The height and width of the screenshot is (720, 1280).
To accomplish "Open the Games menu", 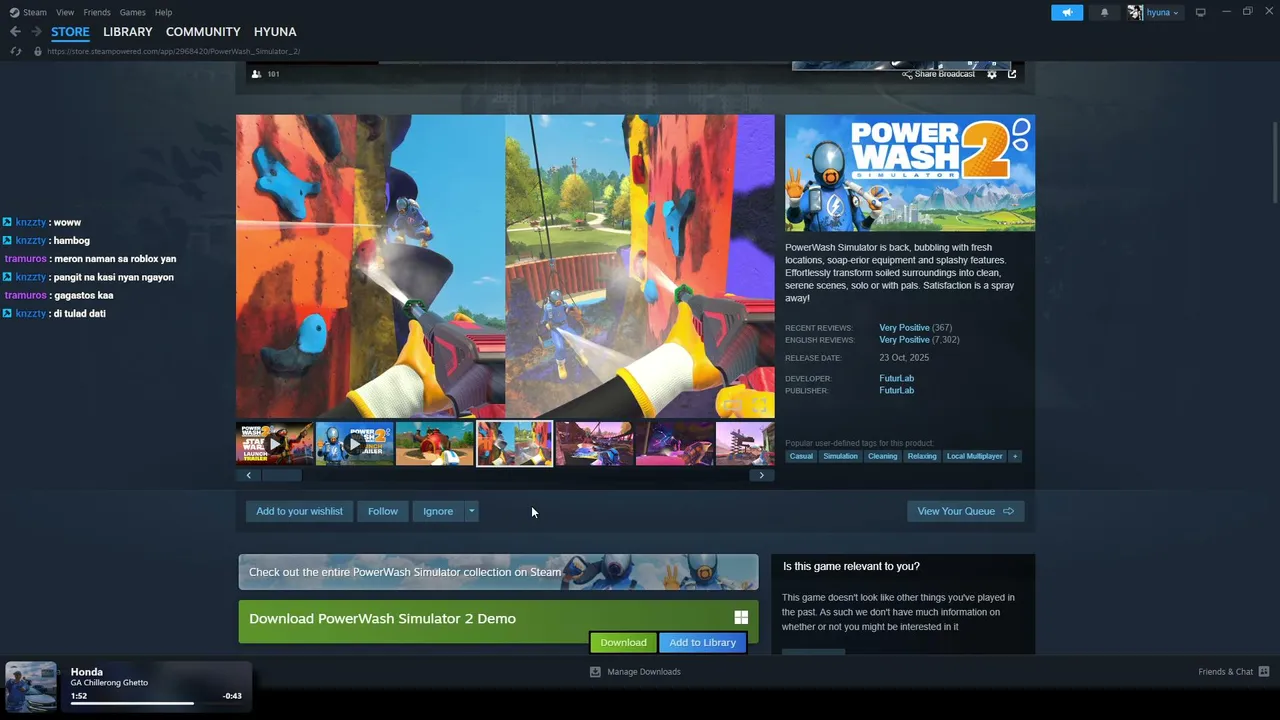I will pos(132,12).
